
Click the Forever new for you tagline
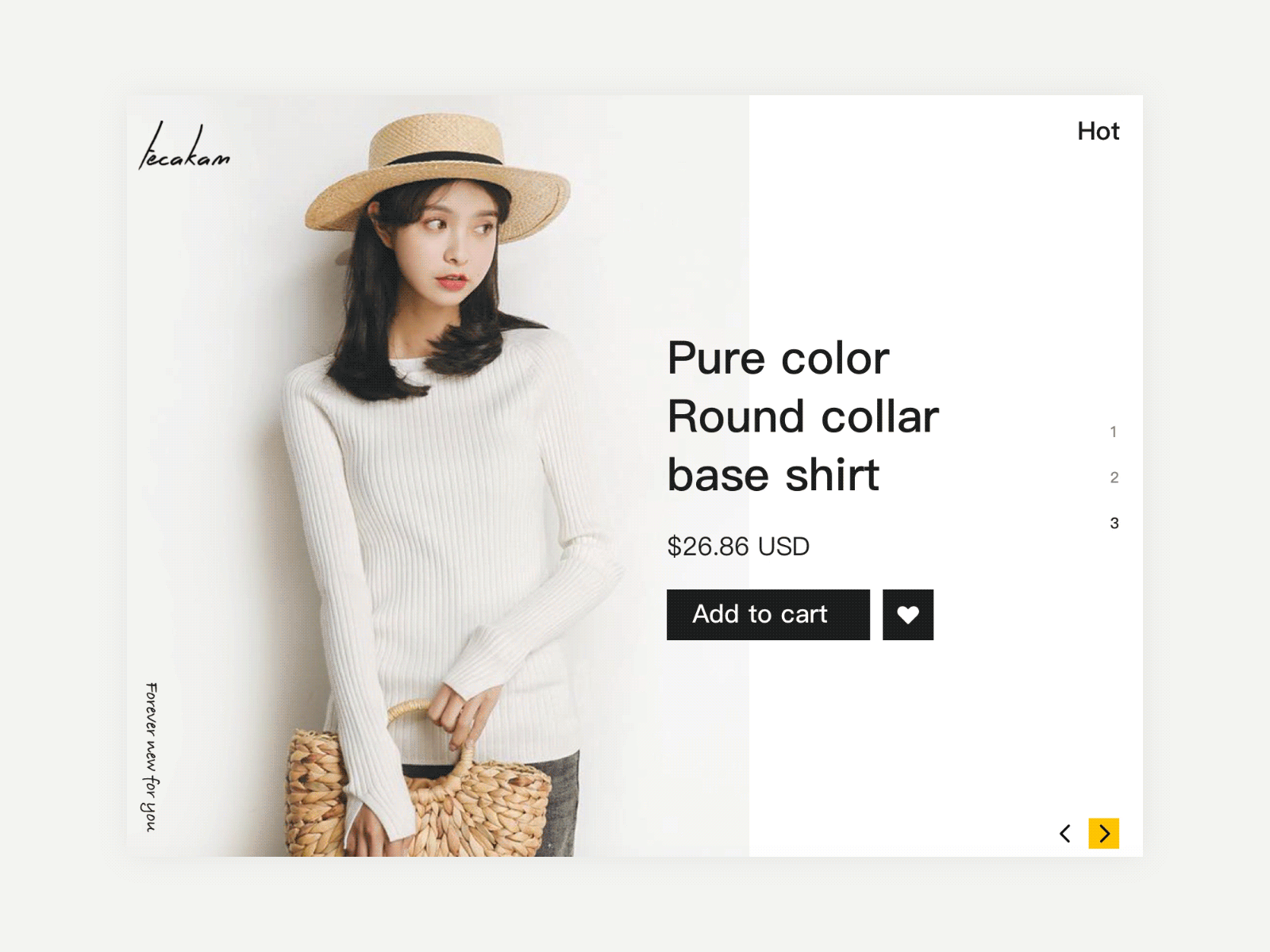point(151,757)
